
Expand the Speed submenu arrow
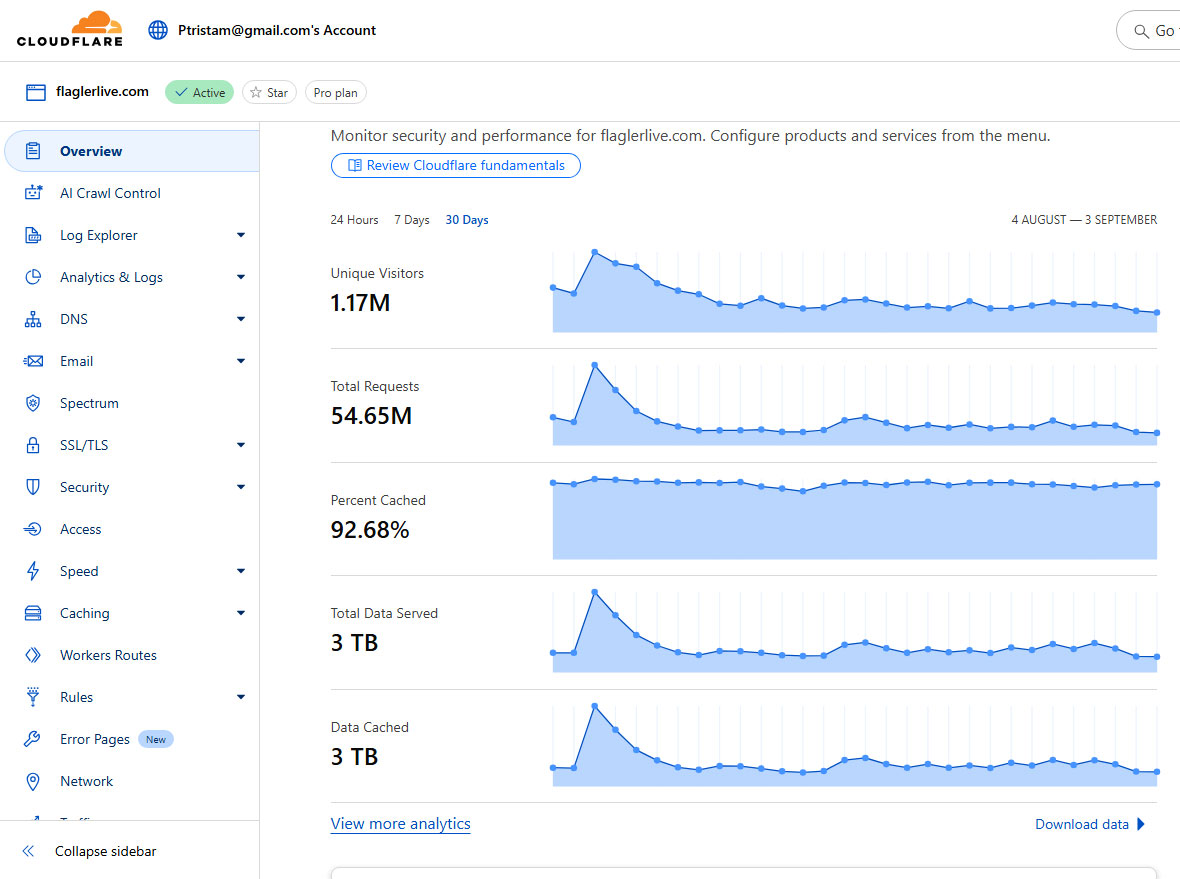[241, 571]
